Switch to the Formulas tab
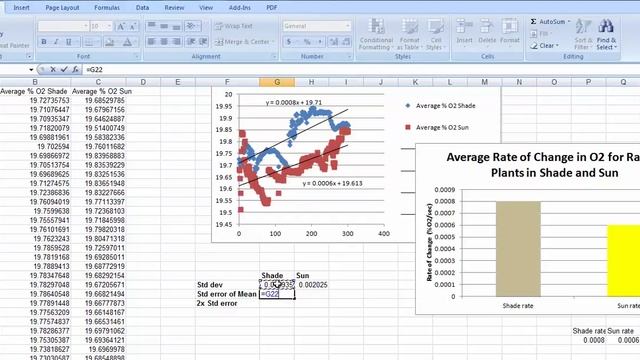The image size is (640, 360). click(107, 7)
